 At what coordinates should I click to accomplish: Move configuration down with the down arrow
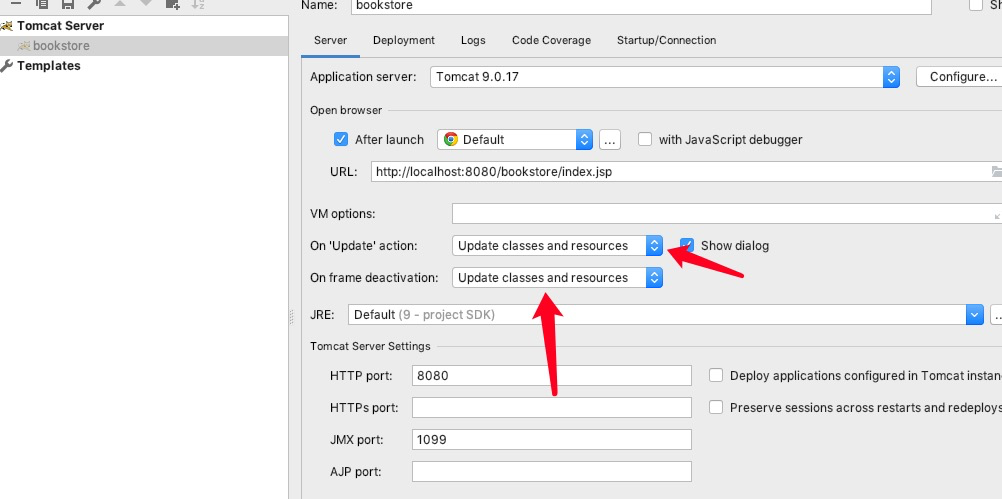click(x=146, y=3)
